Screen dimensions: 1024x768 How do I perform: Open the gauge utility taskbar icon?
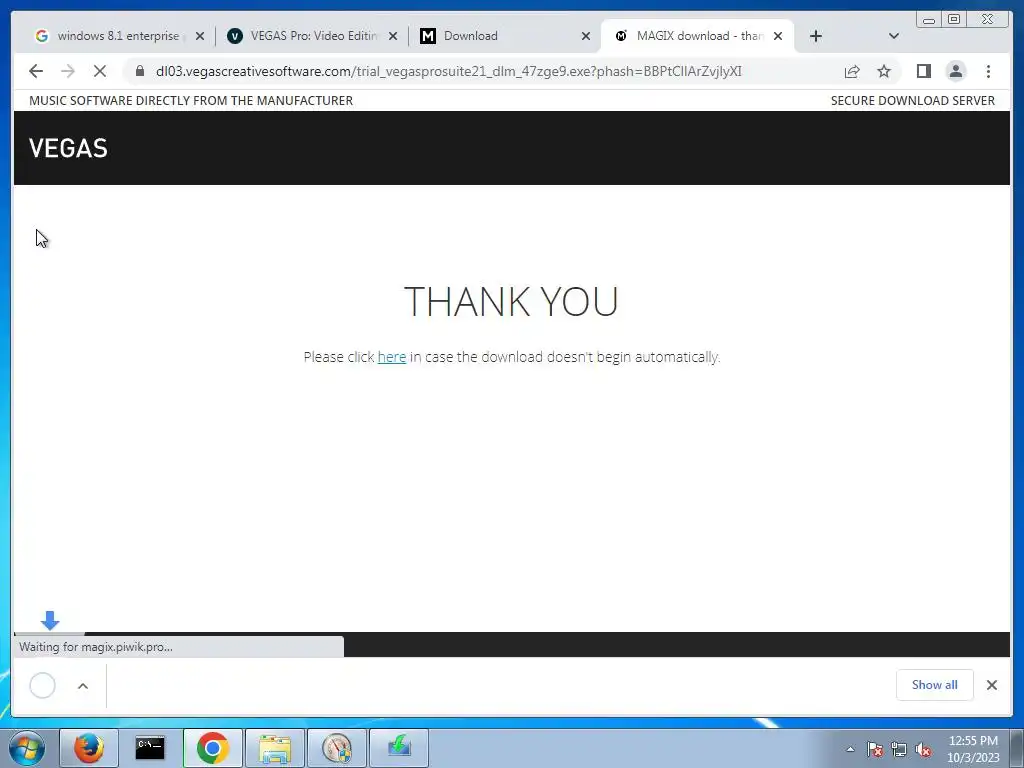tap(337, 748)
